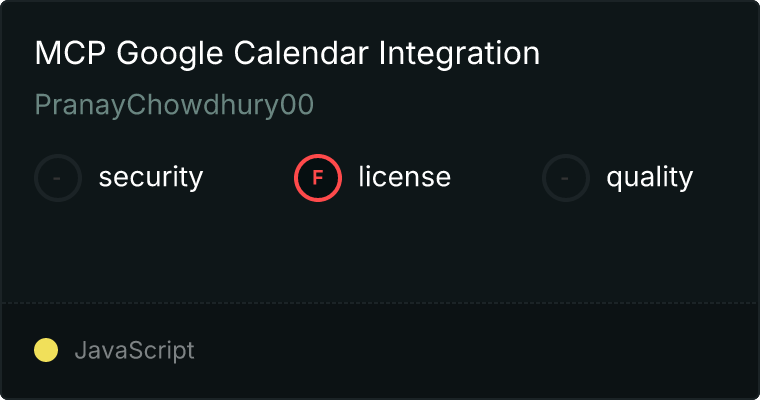The height and width of the screenshot is (400, 760).
Task: Click the dashed divider above the footer
Action: tap(380, 302)
